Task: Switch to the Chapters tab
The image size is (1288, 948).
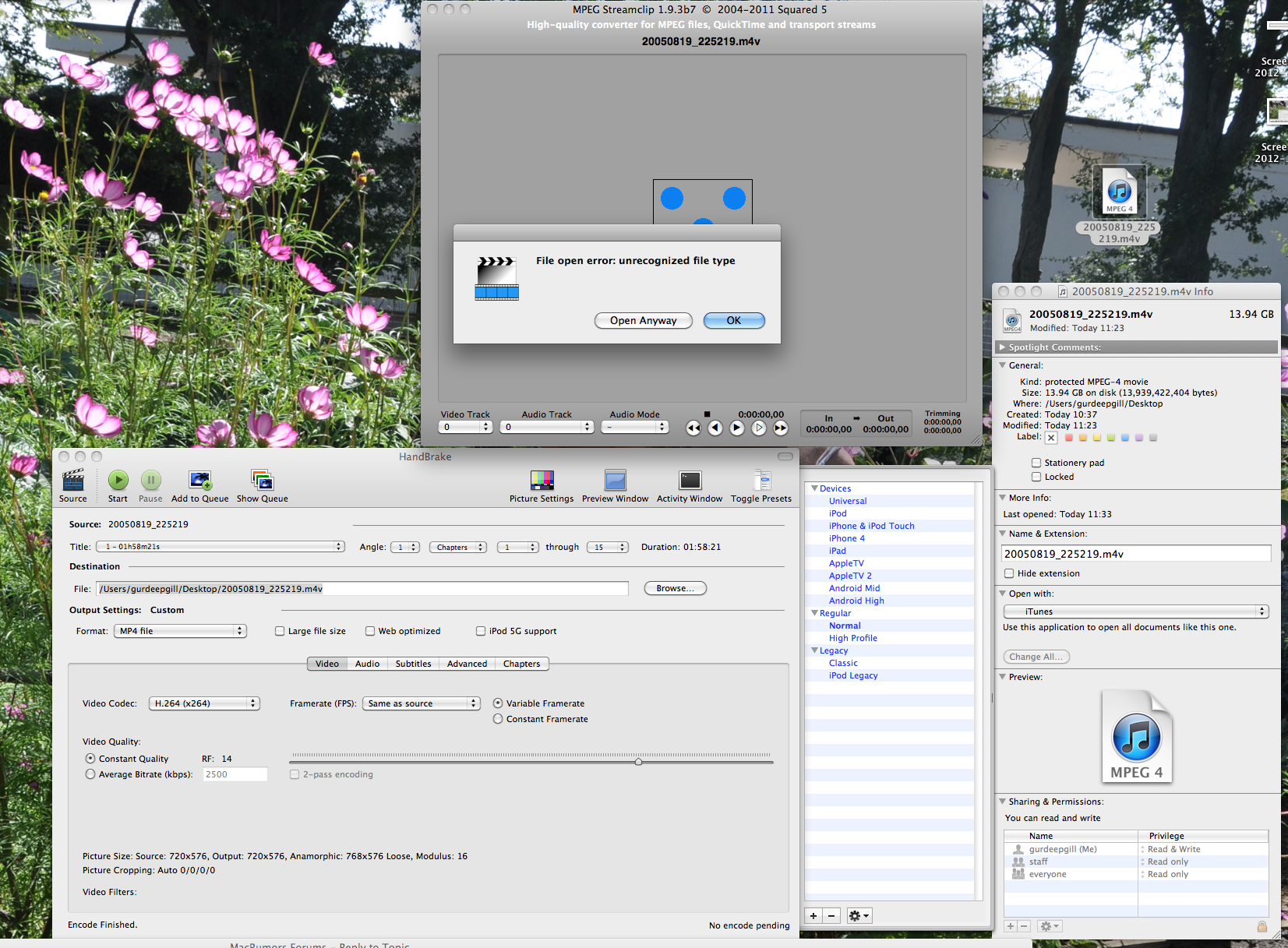Action: 521,664
